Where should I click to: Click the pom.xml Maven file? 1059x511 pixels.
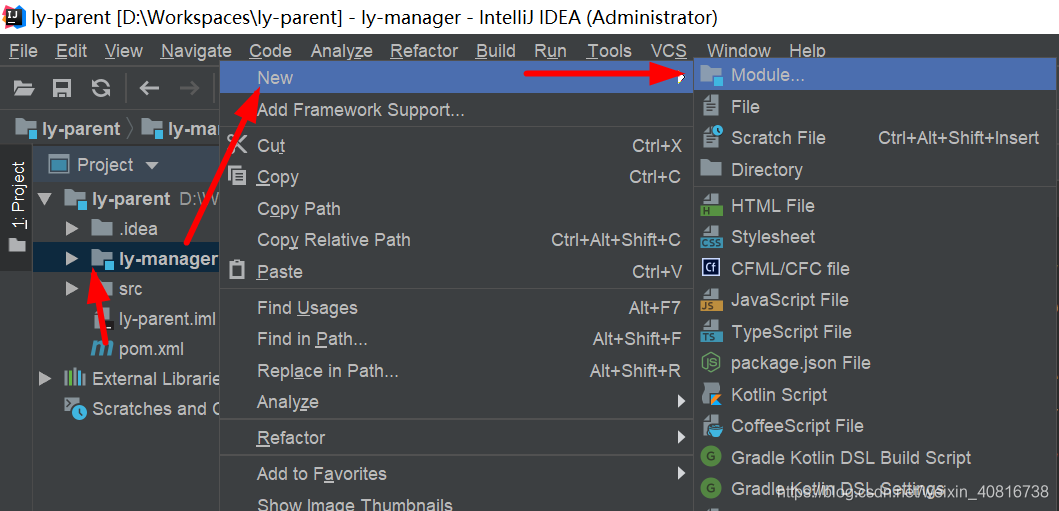150,349
